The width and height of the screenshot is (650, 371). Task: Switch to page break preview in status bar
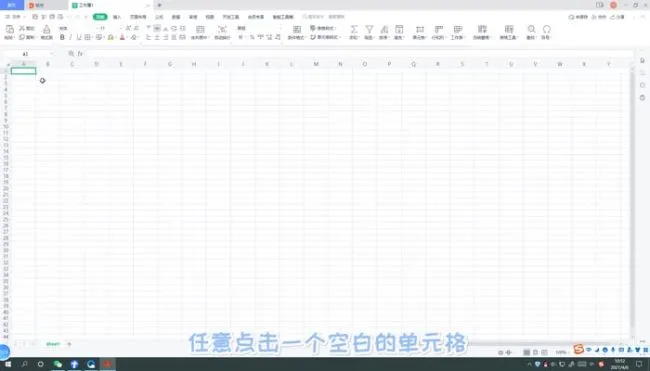click(x=544, y=352)
